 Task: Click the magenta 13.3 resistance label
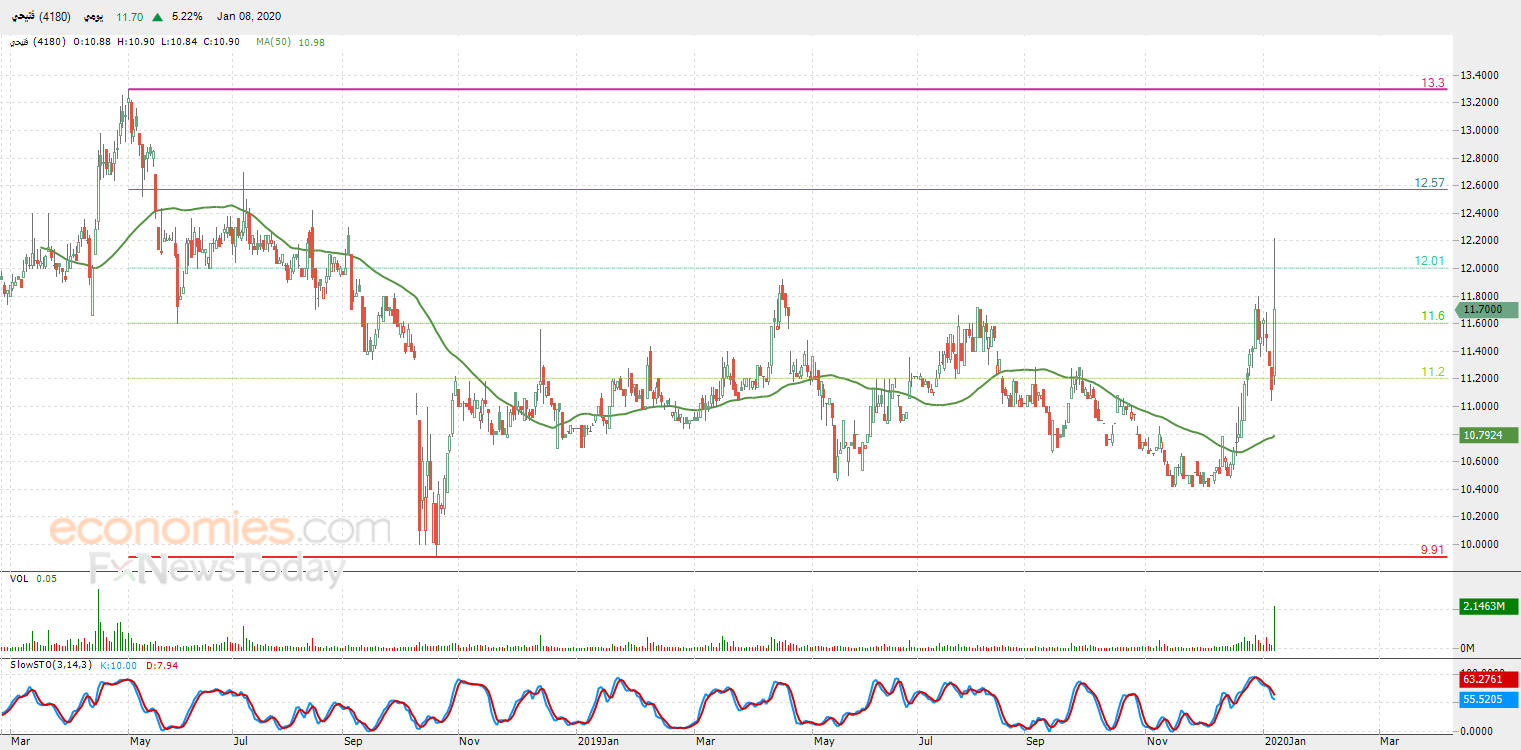[x=1433, y=83]
